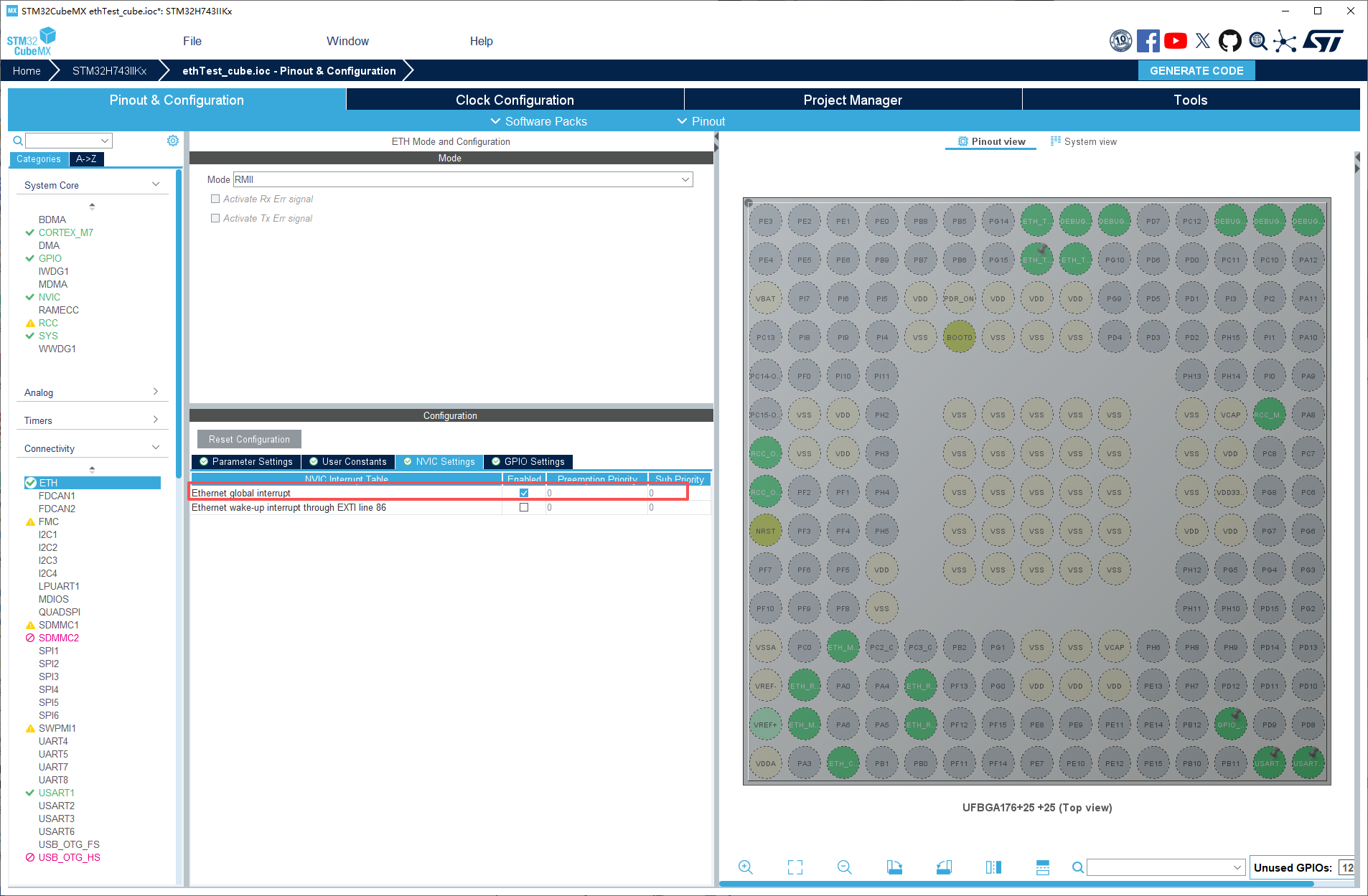Select FMC in the Connectivity list
Viewport: 1368px width, 896px height.
pyautogui.click(x=48, y=522)
